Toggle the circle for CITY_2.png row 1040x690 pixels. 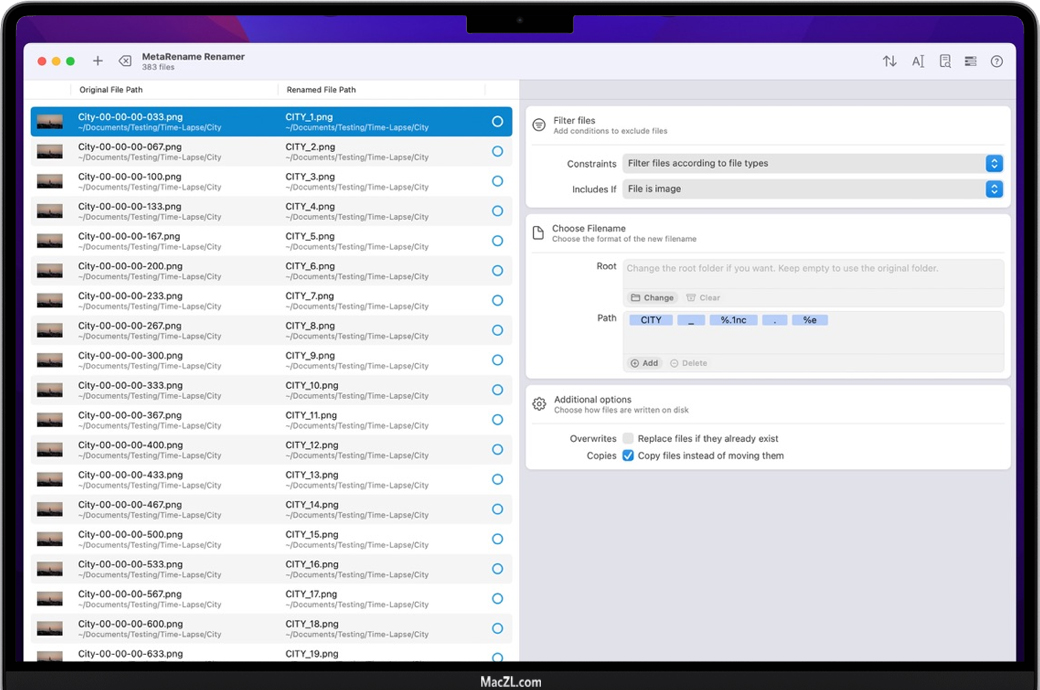(x=497, y=151)
